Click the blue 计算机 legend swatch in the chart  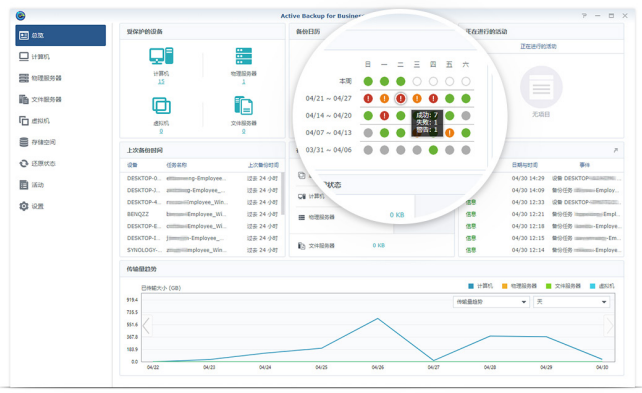471,286
